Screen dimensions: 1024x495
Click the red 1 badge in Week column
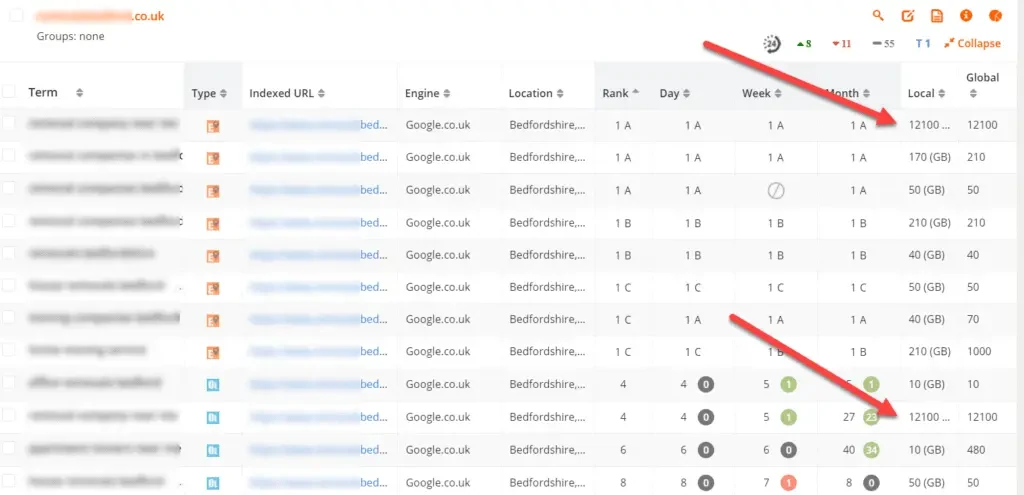[788, 483]
